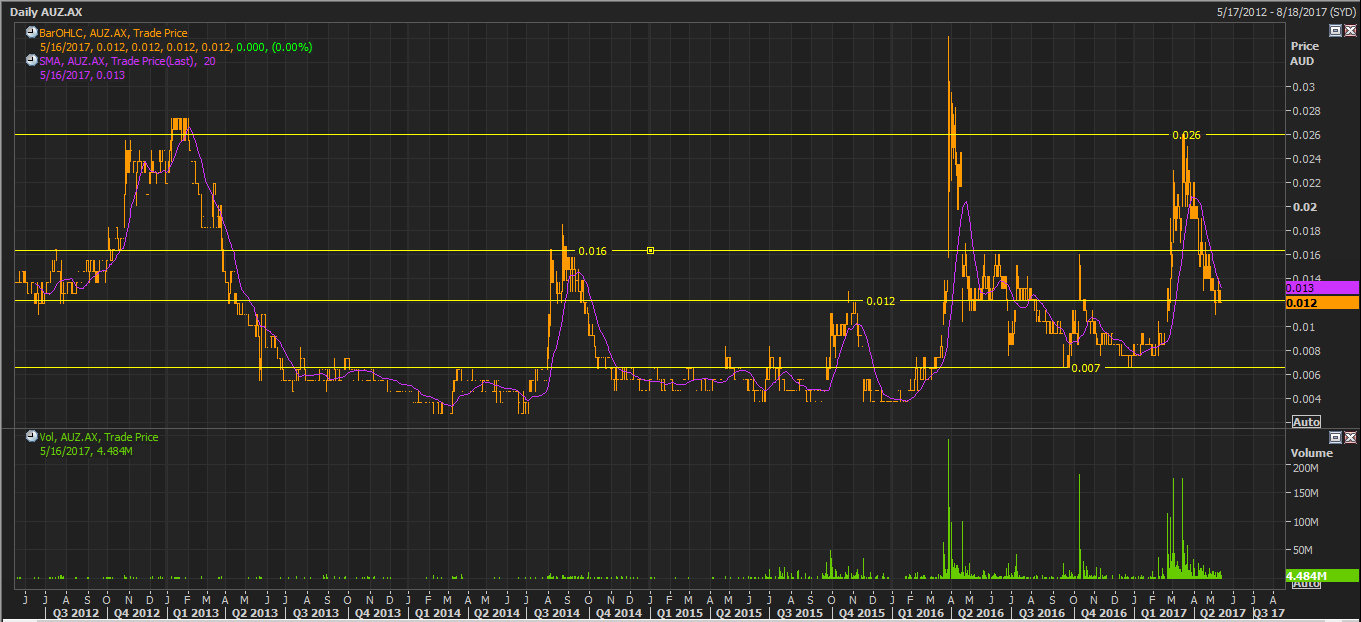
Task: Toggle Auto scale on the price axis
Action: tap(1306, 422)
